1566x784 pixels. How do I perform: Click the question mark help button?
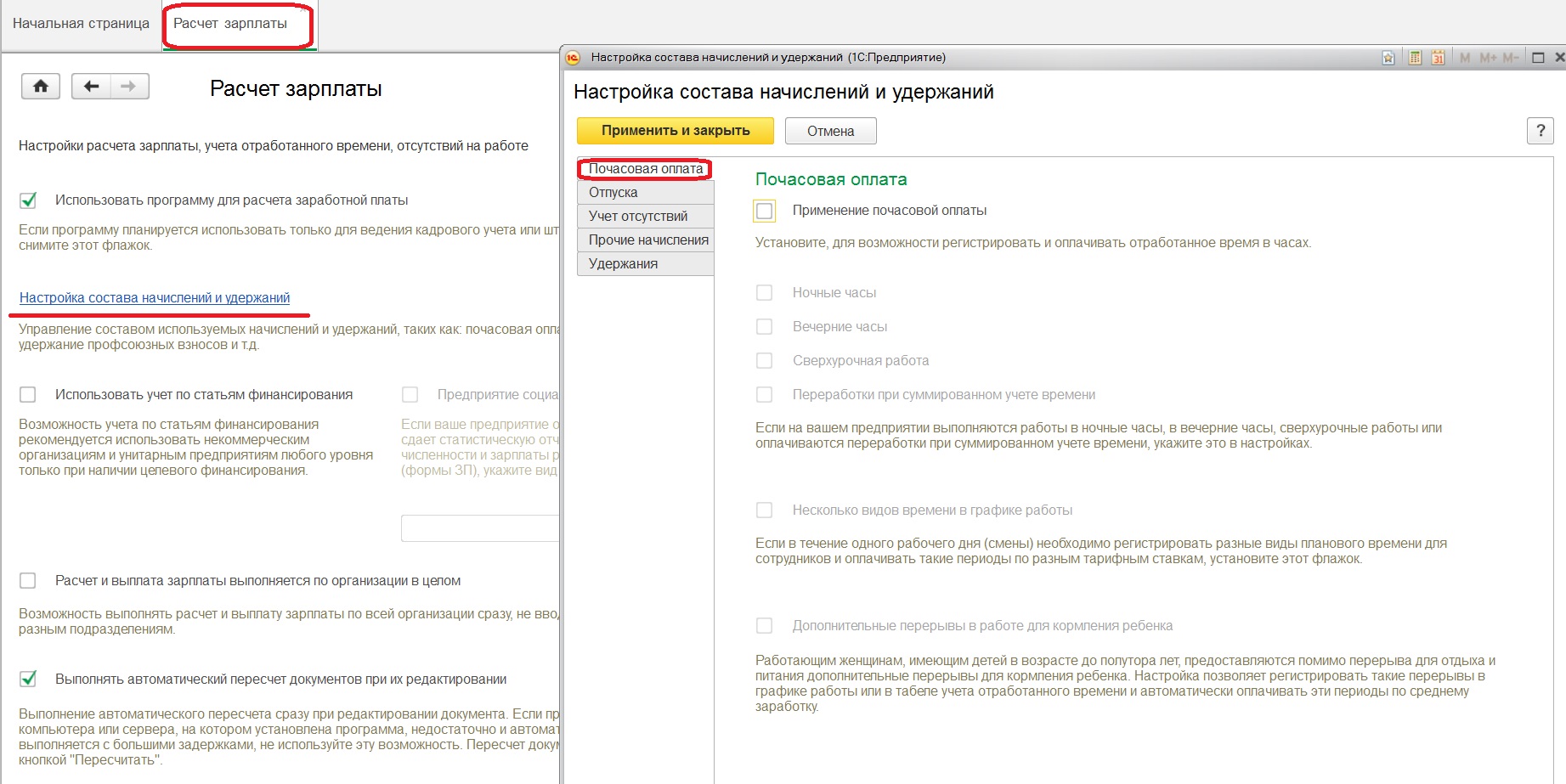click(x=1540, y=131)
